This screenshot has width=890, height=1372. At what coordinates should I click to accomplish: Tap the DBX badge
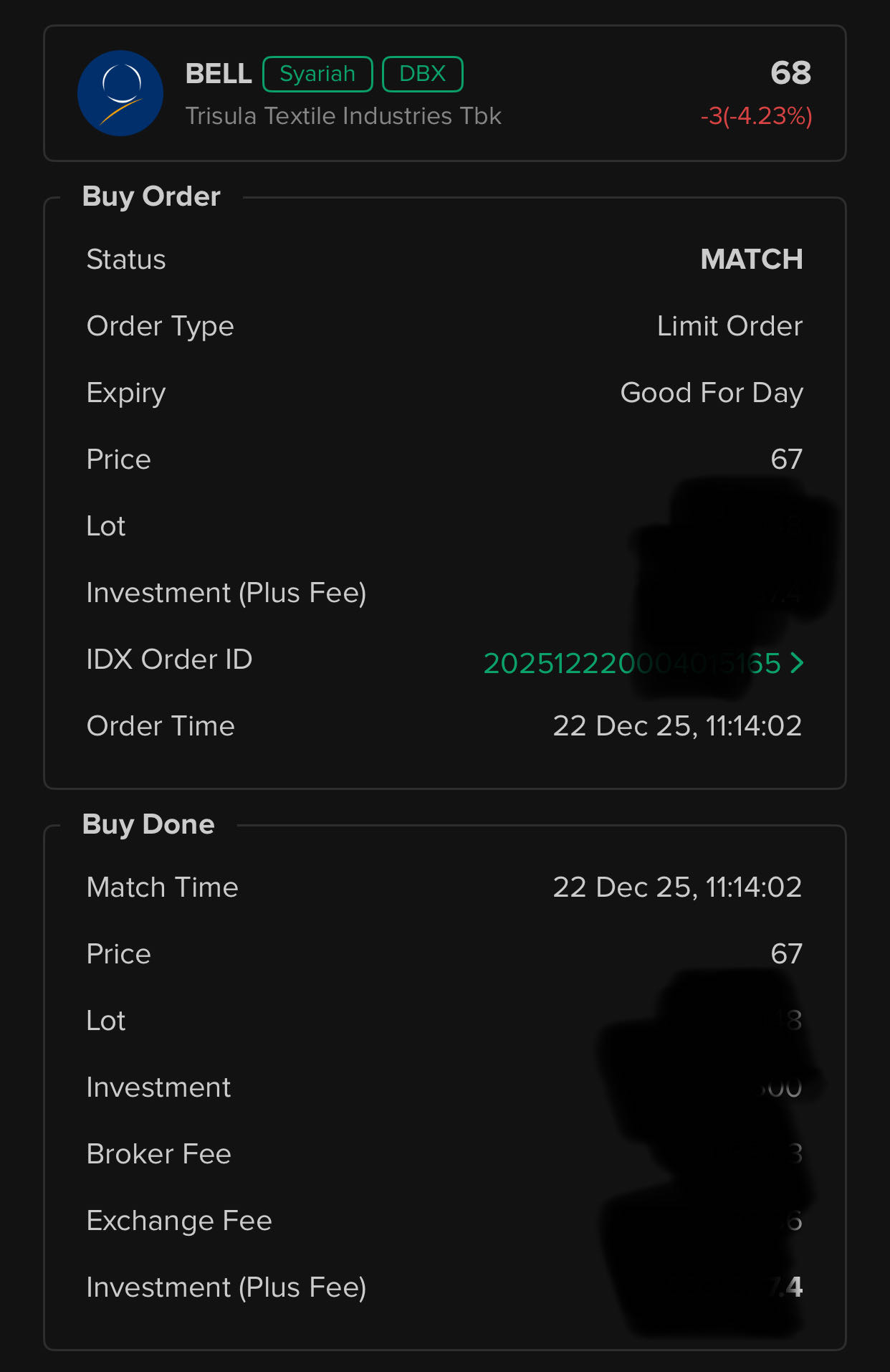point(422,74)
